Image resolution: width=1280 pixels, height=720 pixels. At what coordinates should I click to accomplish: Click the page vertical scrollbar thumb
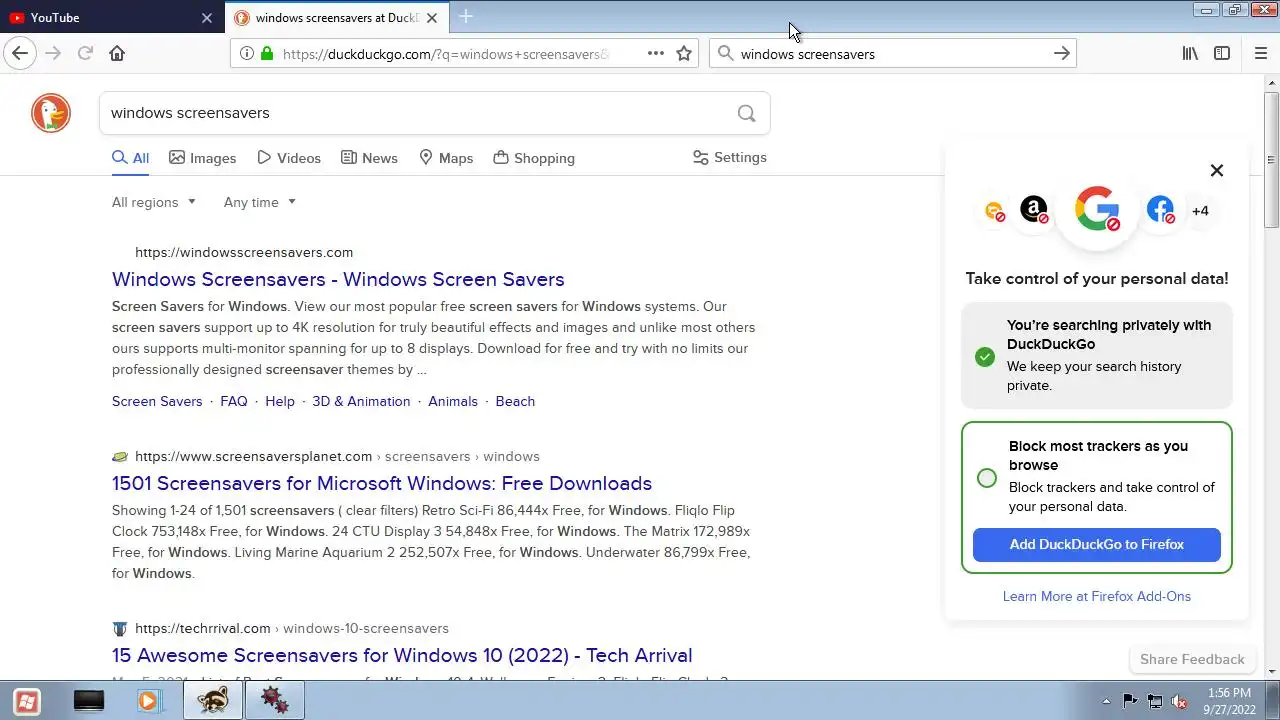(x=1271, y=160)
